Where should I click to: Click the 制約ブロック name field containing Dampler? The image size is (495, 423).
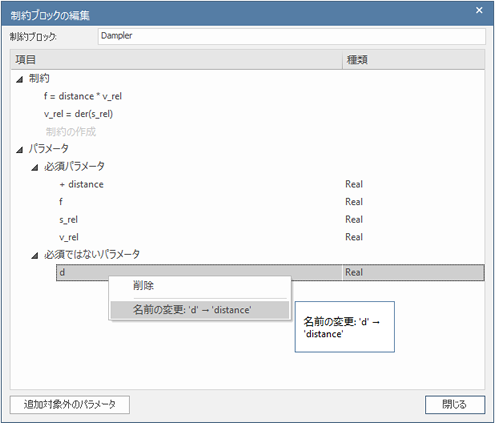(x=292, y=36)
